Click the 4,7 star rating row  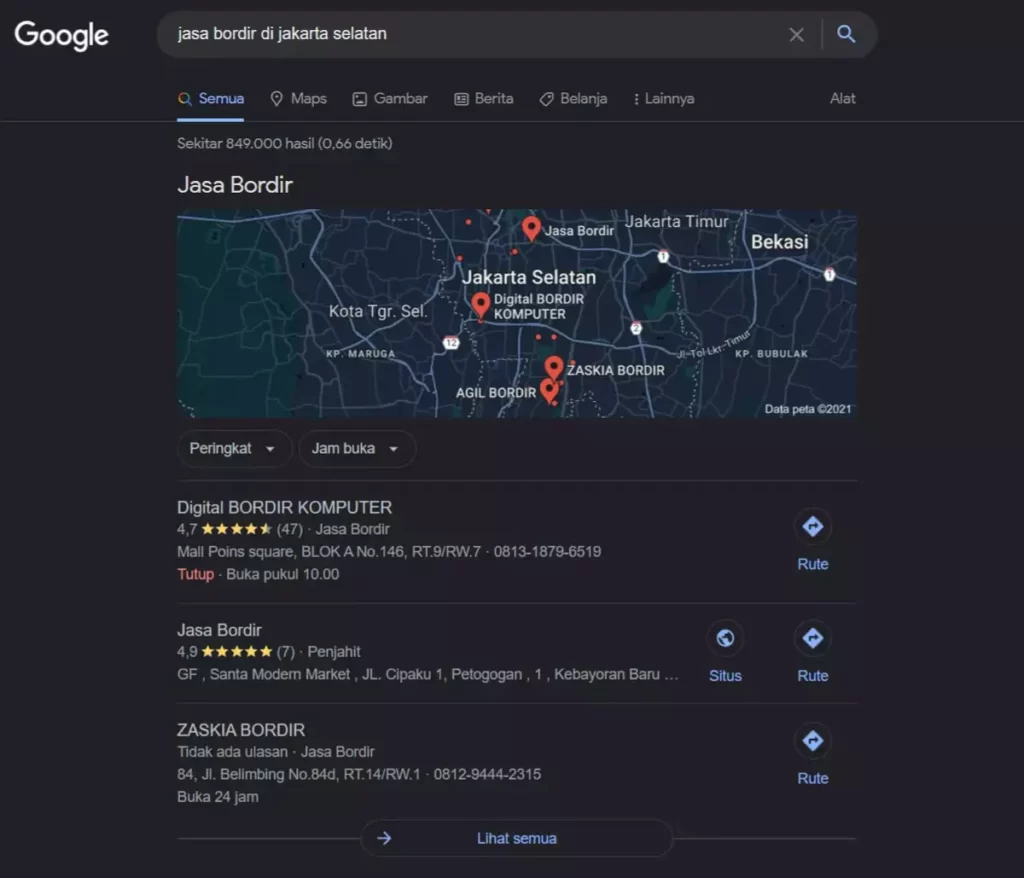283,530
